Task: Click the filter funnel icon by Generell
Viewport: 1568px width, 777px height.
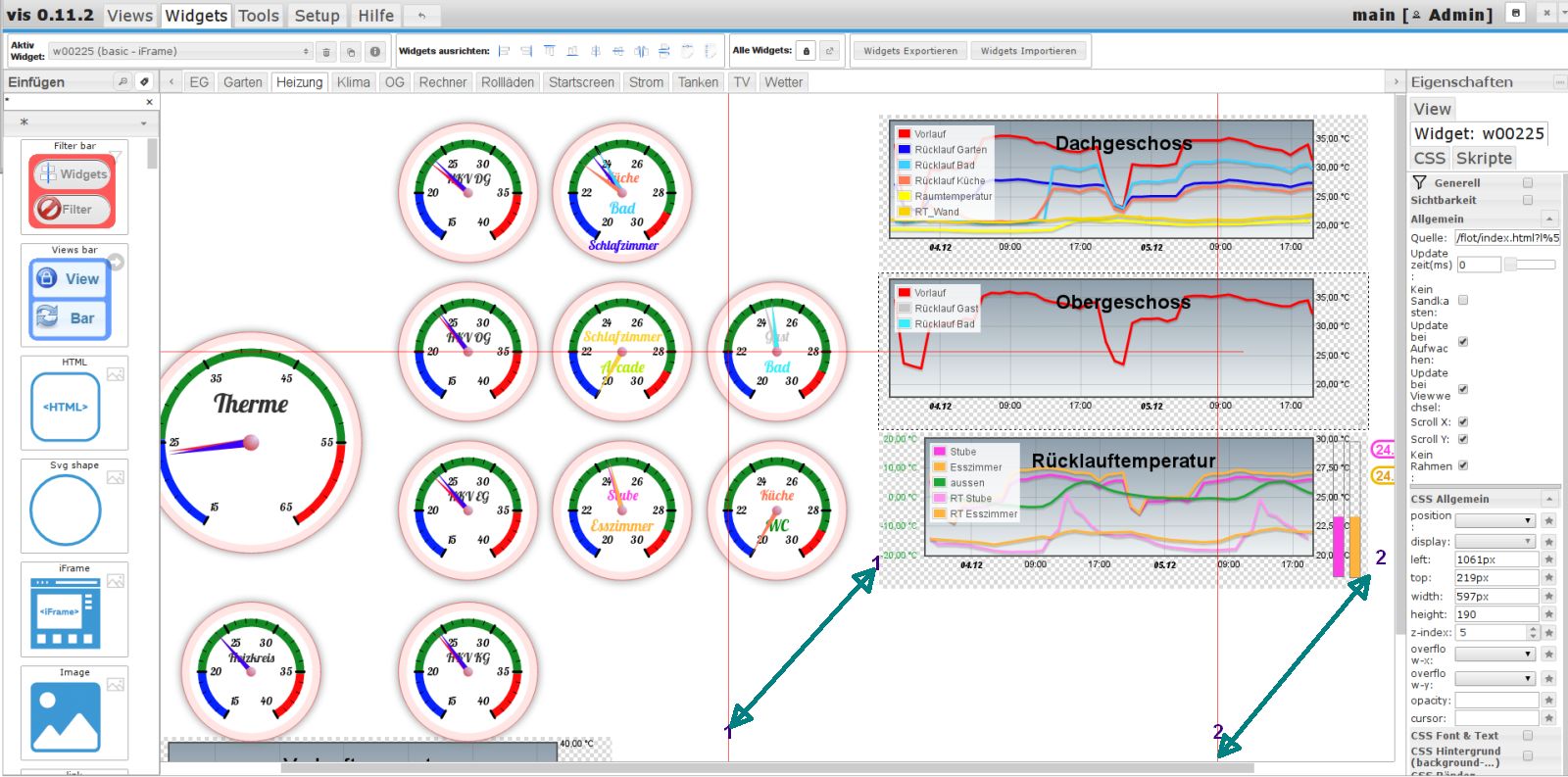Action: [x=1419, y=182]
